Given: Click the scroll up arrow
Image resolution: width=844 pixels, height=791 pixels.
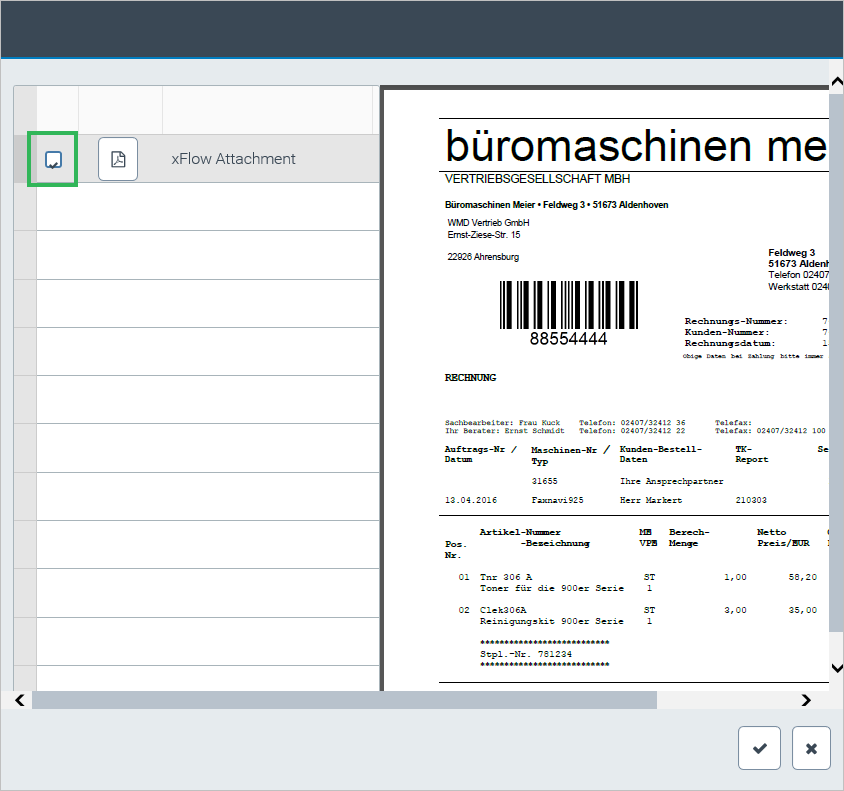Looking at the screenshot, I should pos(836,82).
